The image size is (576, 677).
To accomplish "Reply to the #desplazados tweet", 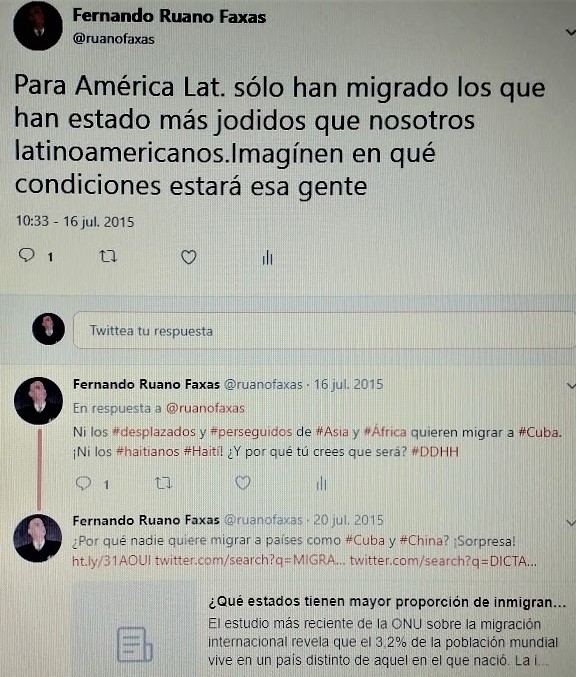I will point(83,483).
